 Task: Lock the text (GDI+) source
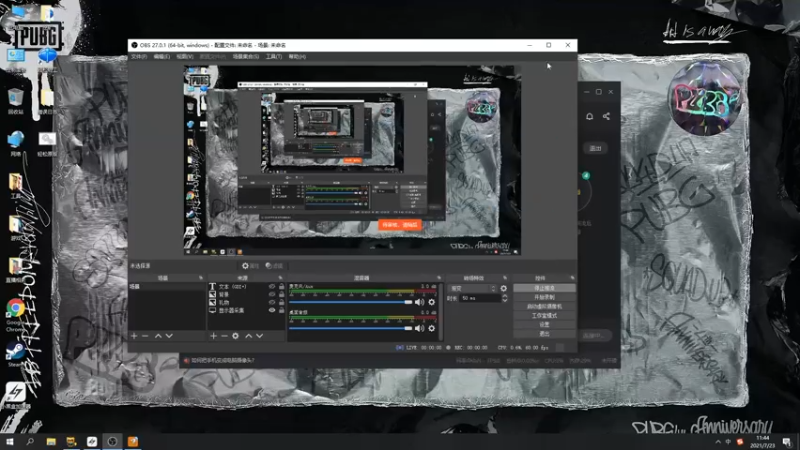pyautogui.click(x=281, y=287)
